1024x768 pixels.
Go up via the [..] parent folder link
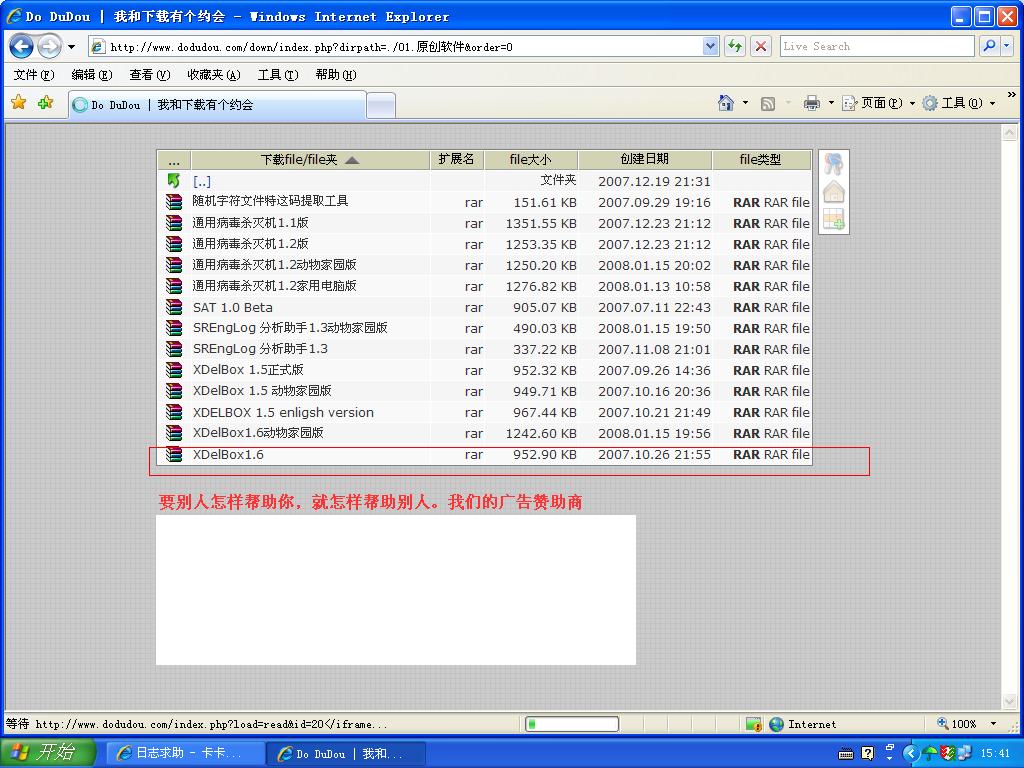pos(202,182)
